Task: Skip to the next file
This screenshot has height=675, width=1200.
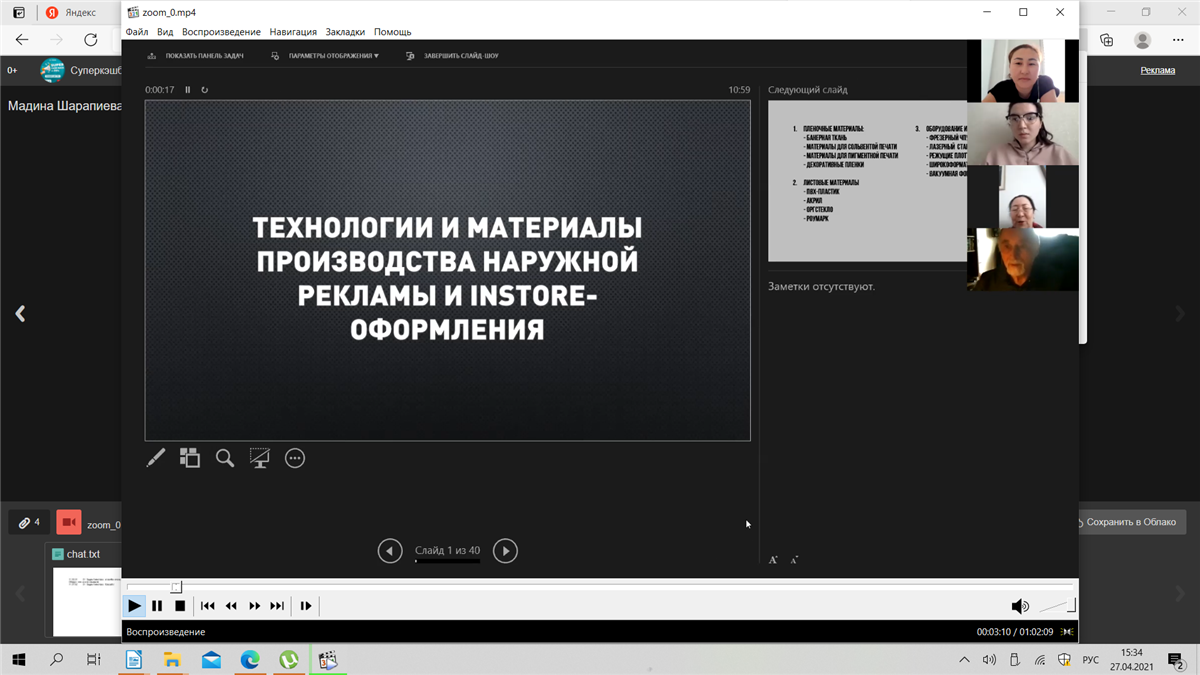Action: click(x=277, y=606)
